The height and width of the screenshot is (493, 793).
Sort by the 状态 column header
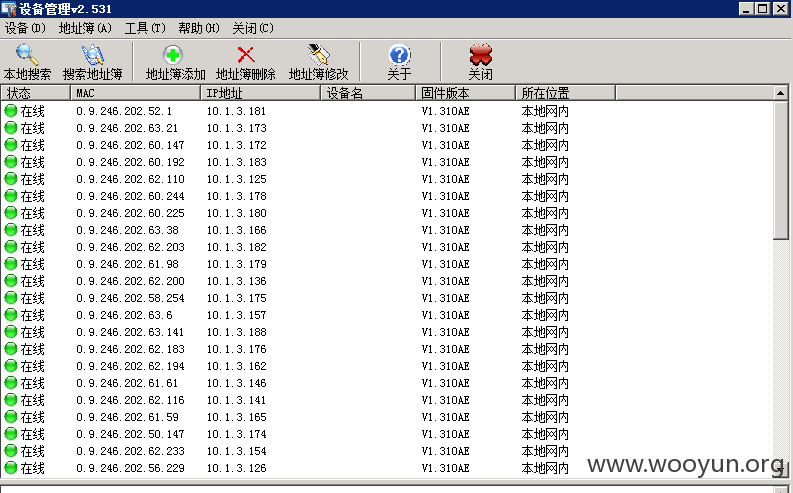36,93
